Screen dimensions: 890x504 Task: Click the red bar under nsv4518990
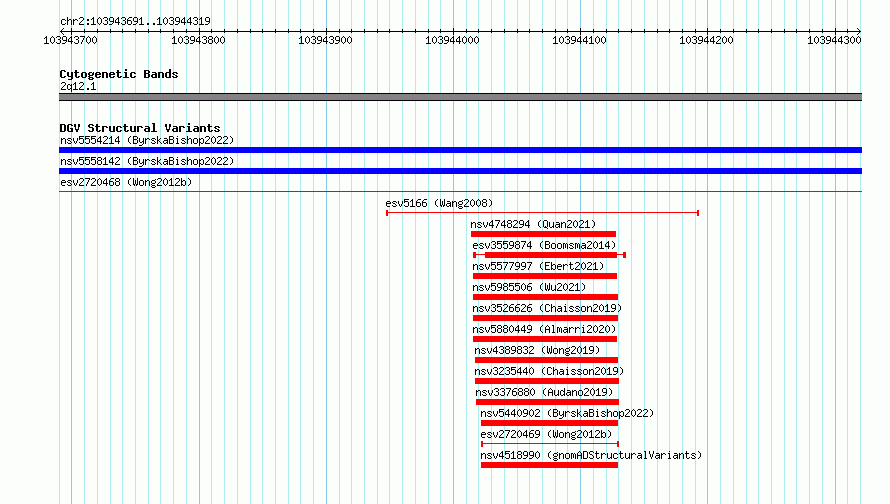tap(549, 465)
